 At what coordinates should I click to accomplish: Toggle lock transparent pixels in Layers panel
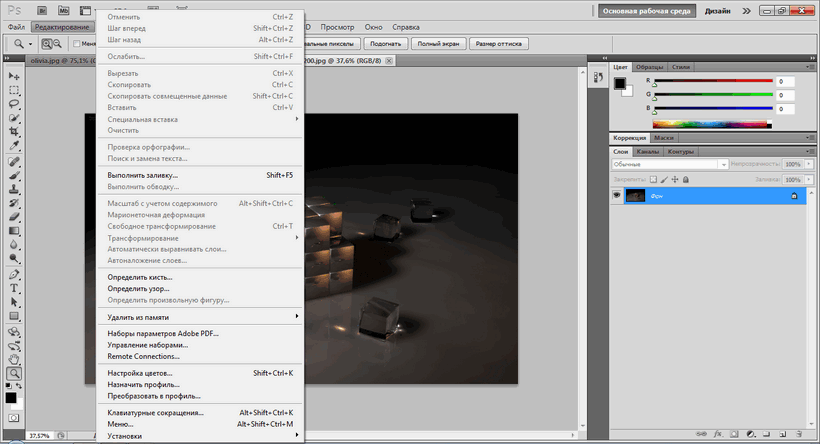click(653, 179)
